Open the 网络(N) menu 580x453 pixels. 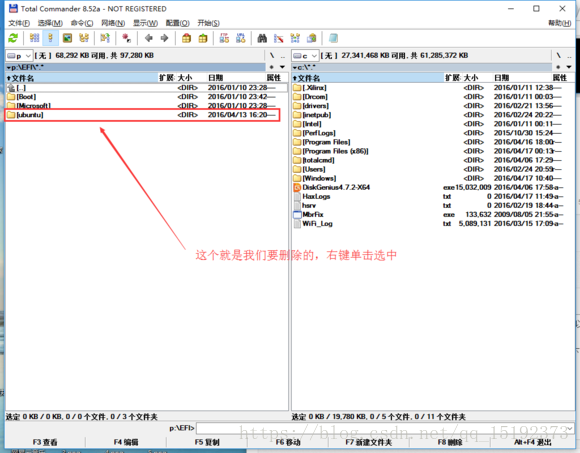coord(113,23)
